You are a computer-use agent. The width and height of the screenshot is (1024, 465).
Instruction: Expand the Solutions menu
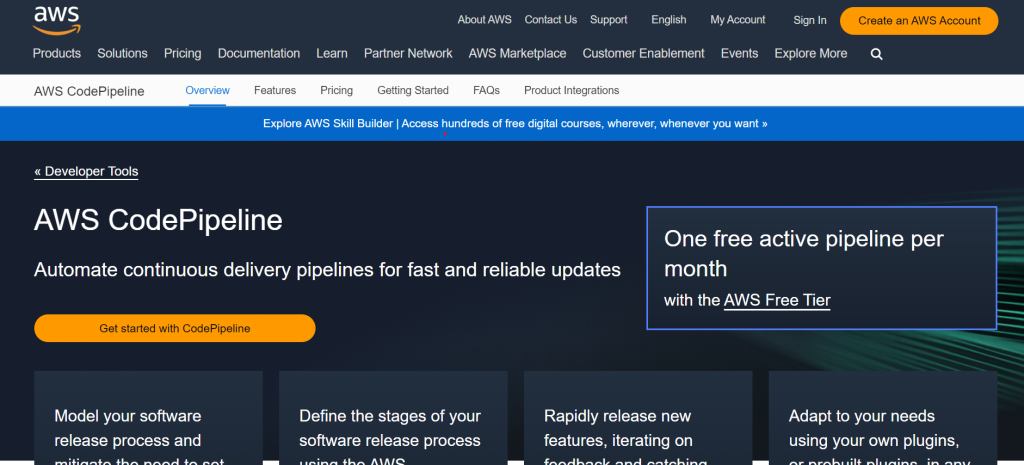click(x=122, y=53)
